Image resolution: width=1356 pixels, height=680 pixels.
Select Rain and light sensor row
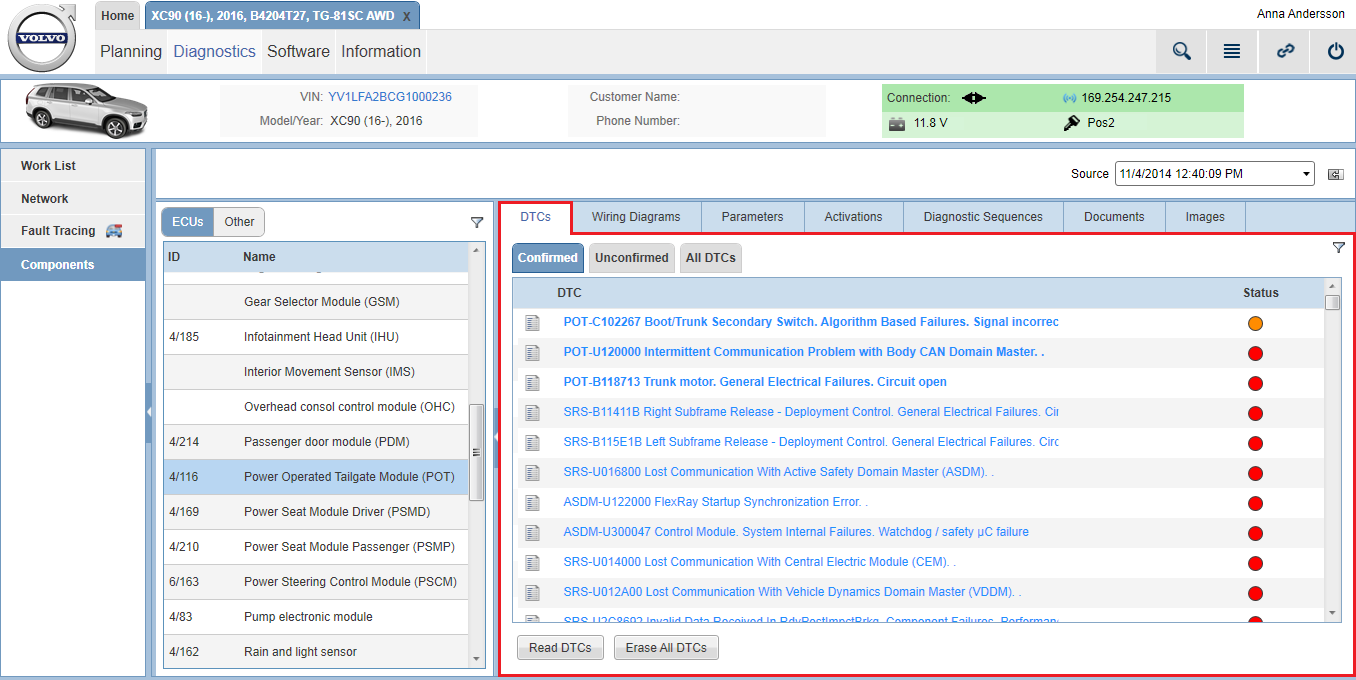[x=316, y=652]
